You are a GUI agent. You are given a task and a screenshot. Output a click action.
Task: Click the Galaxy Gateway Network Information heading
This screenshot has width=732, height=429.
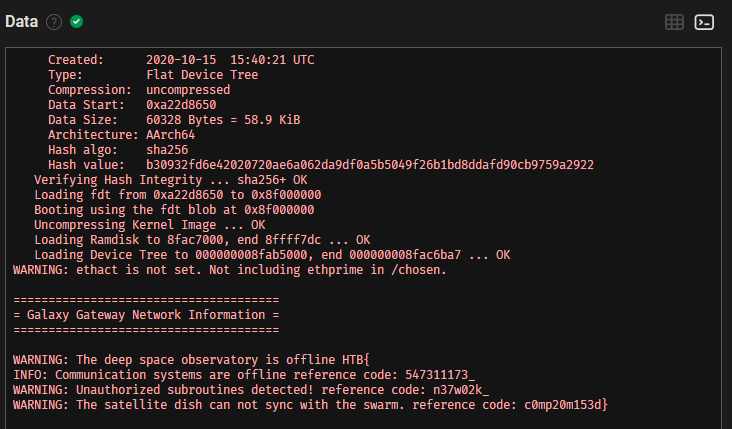coord(146,314)
